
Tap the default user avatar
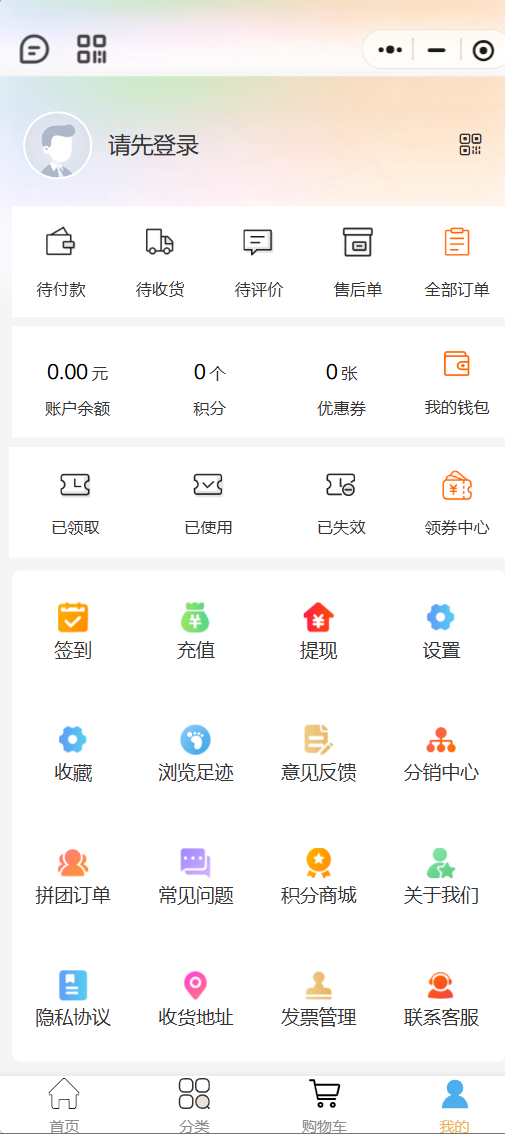pyautogui.click(x=58, y=145)
